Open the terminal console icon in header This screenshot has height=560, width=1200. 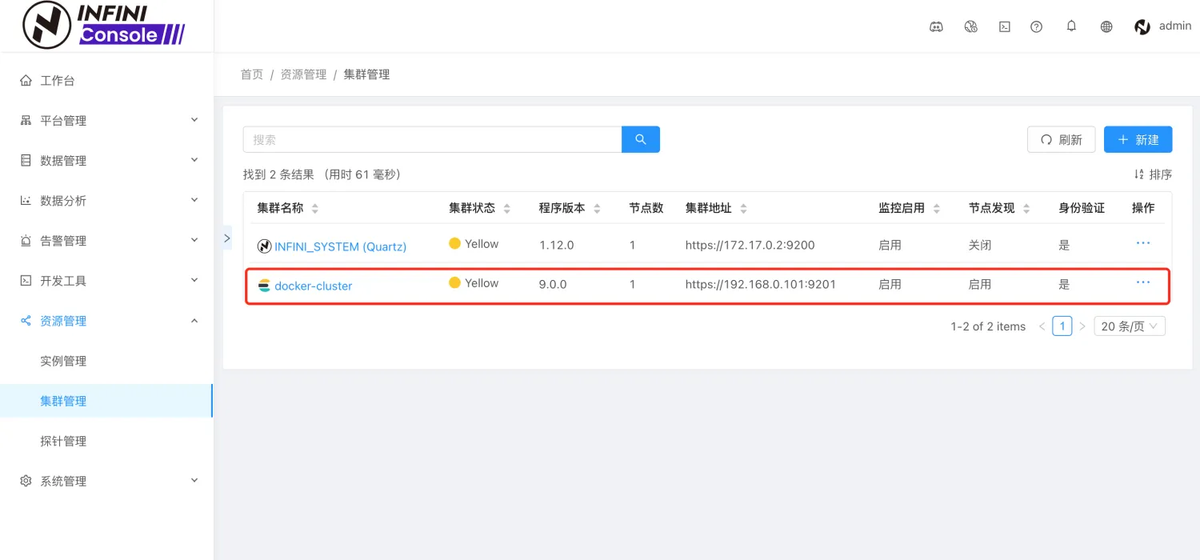click(x=1004, y=27)
